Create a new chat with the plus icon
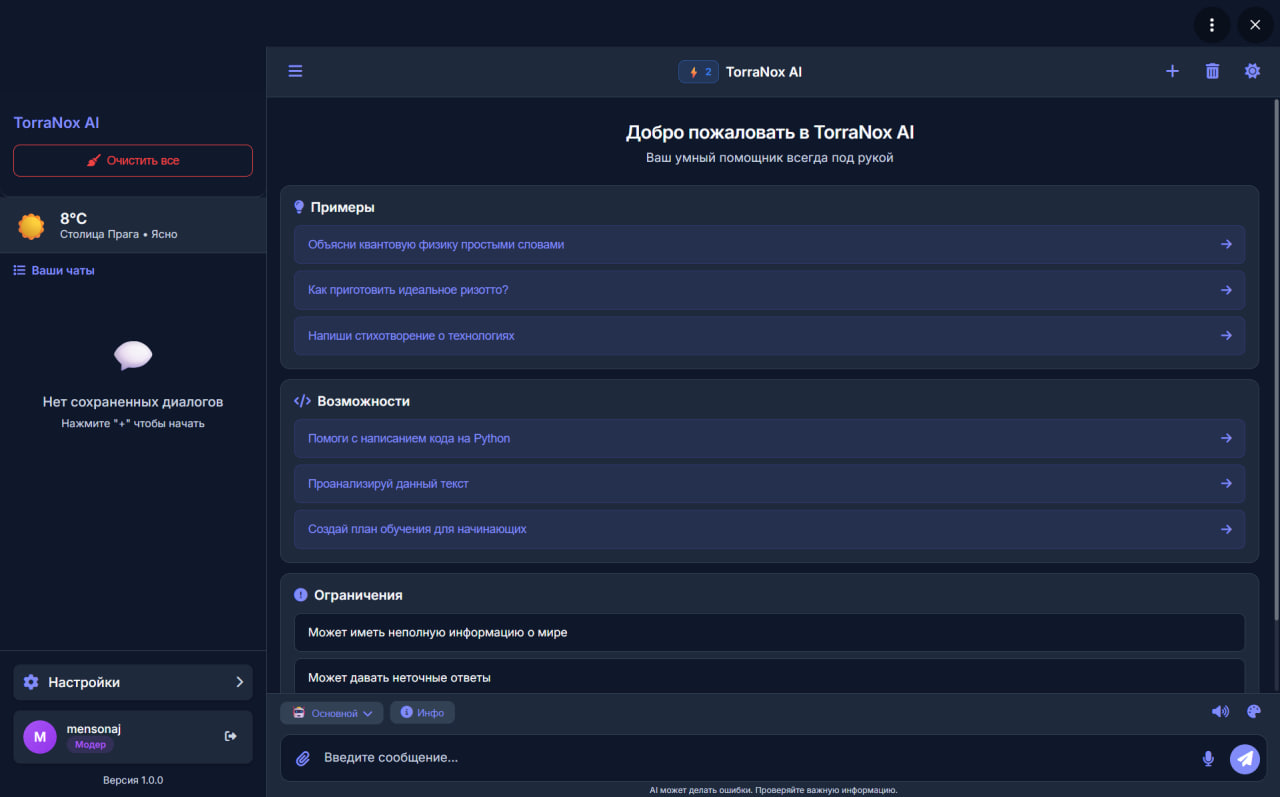This screenshot has width=1280, height=797. 1172,71
